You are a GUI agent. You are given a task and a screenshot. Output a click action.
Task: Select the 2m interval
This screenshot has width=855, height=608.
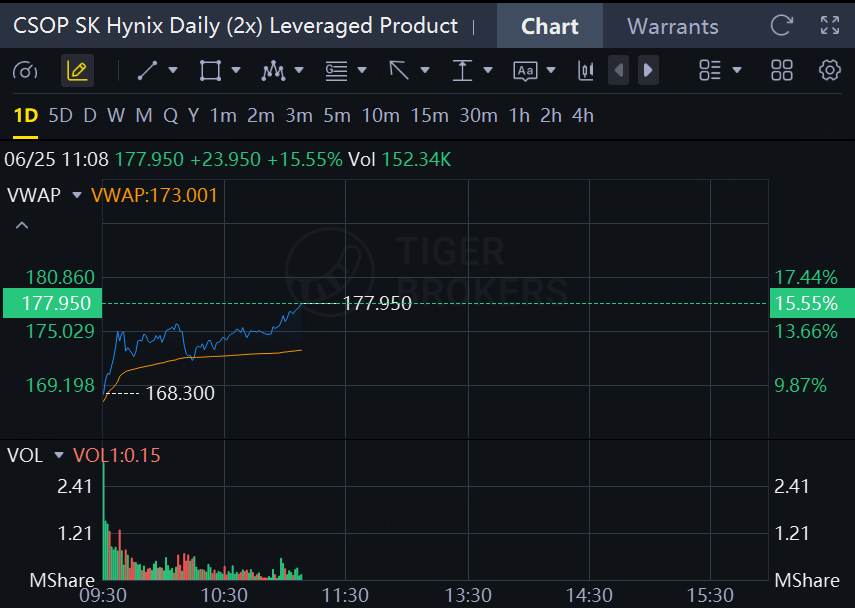click(x=261, y=116)
